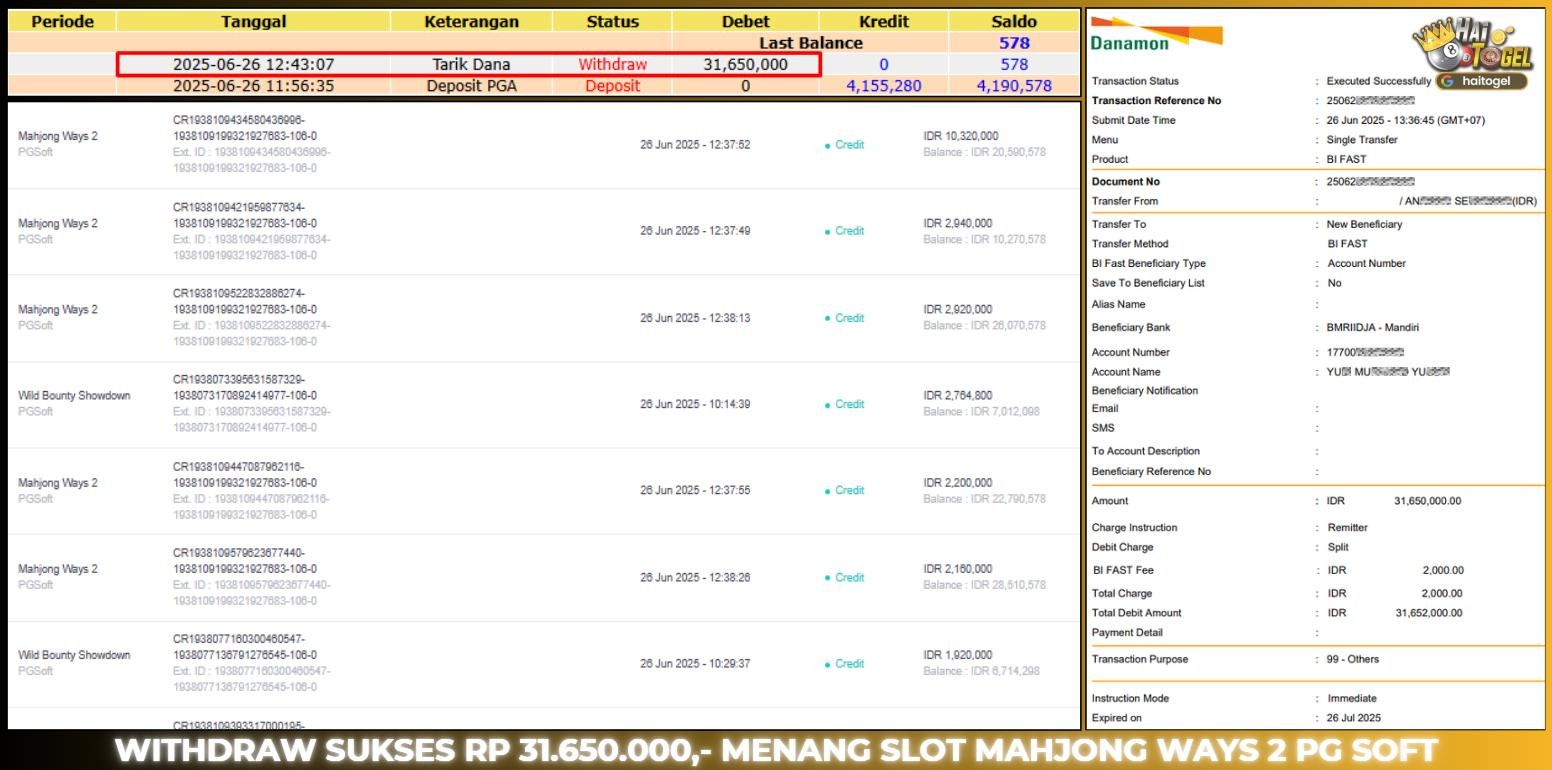Click timestamp 26 Jun 2025 - 12:37:55
The image size is (1552, 770).
click(695, 490)
